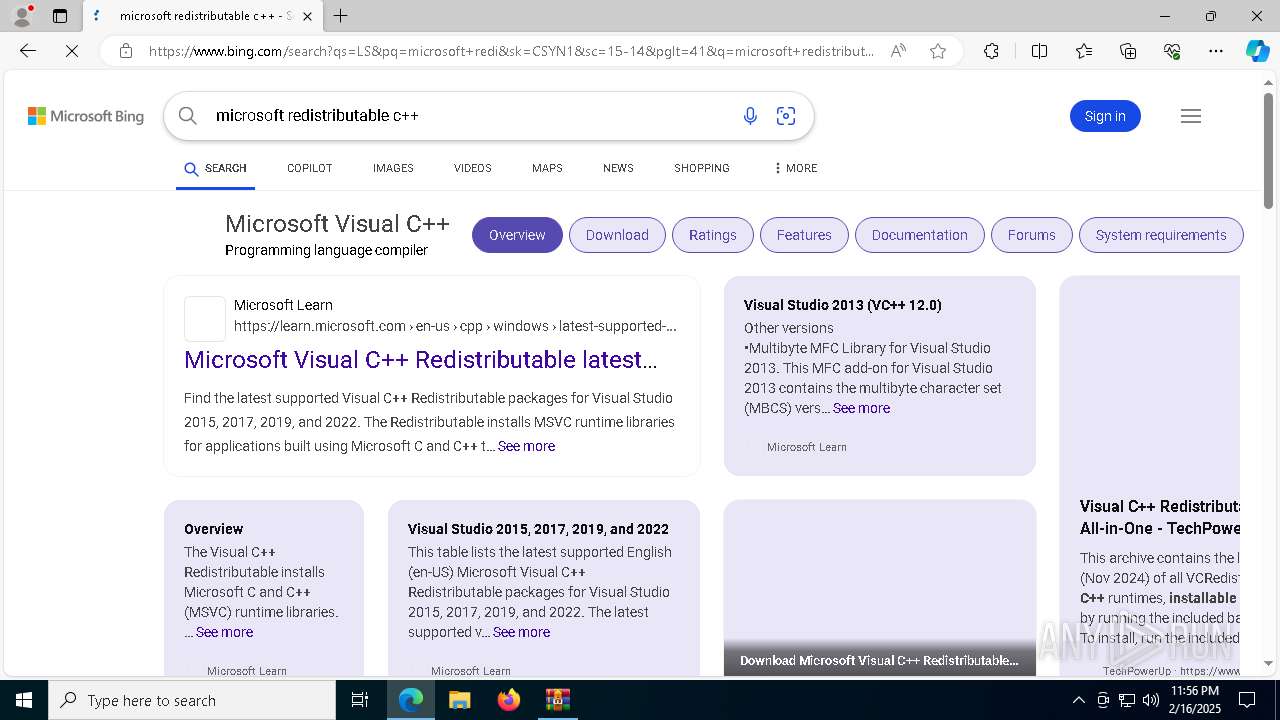
Task: Toggle split screen view
Action: coord(1039,51)
